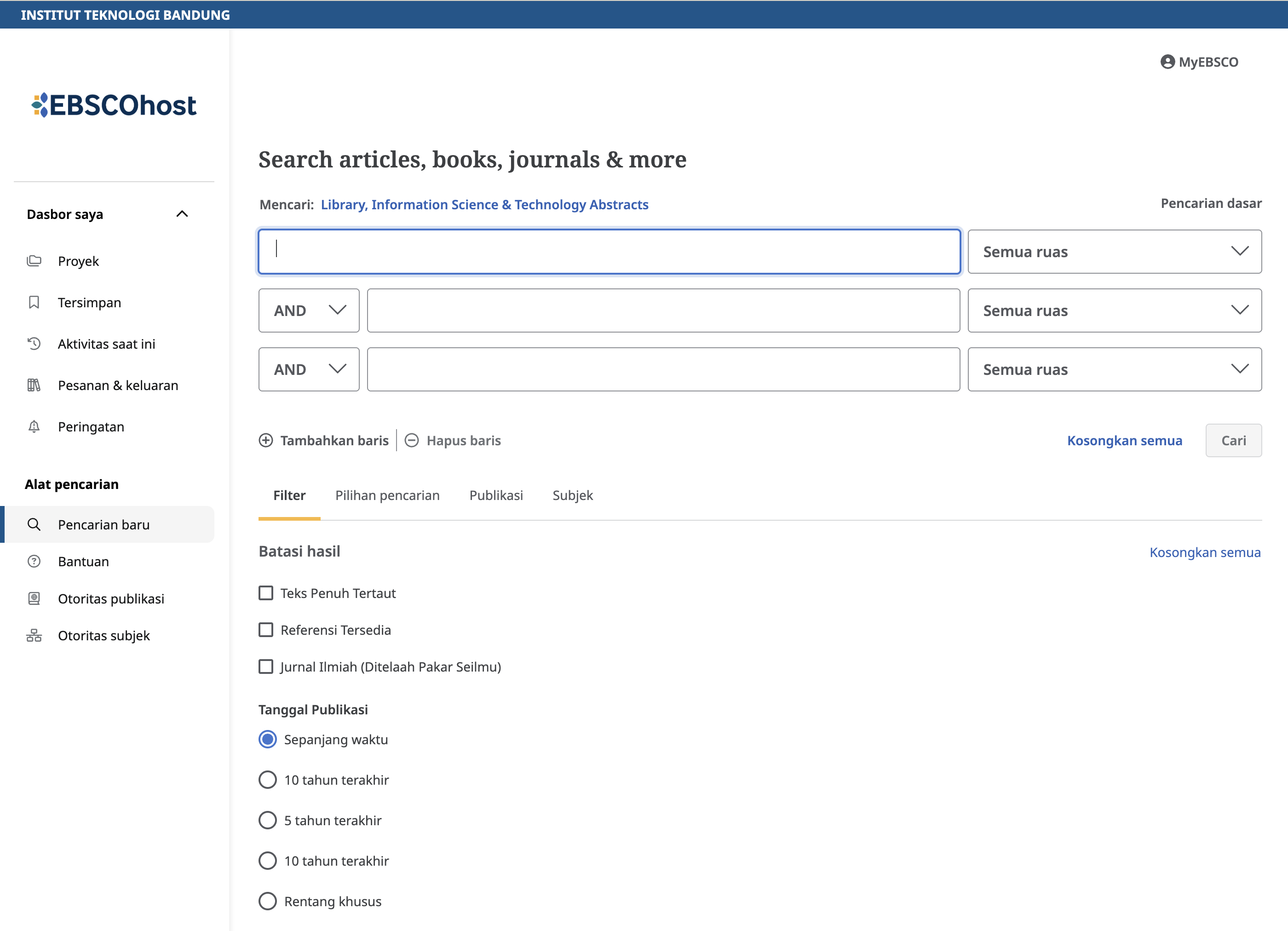Switch to Pilihan pencarian tab

click(387, 495)
